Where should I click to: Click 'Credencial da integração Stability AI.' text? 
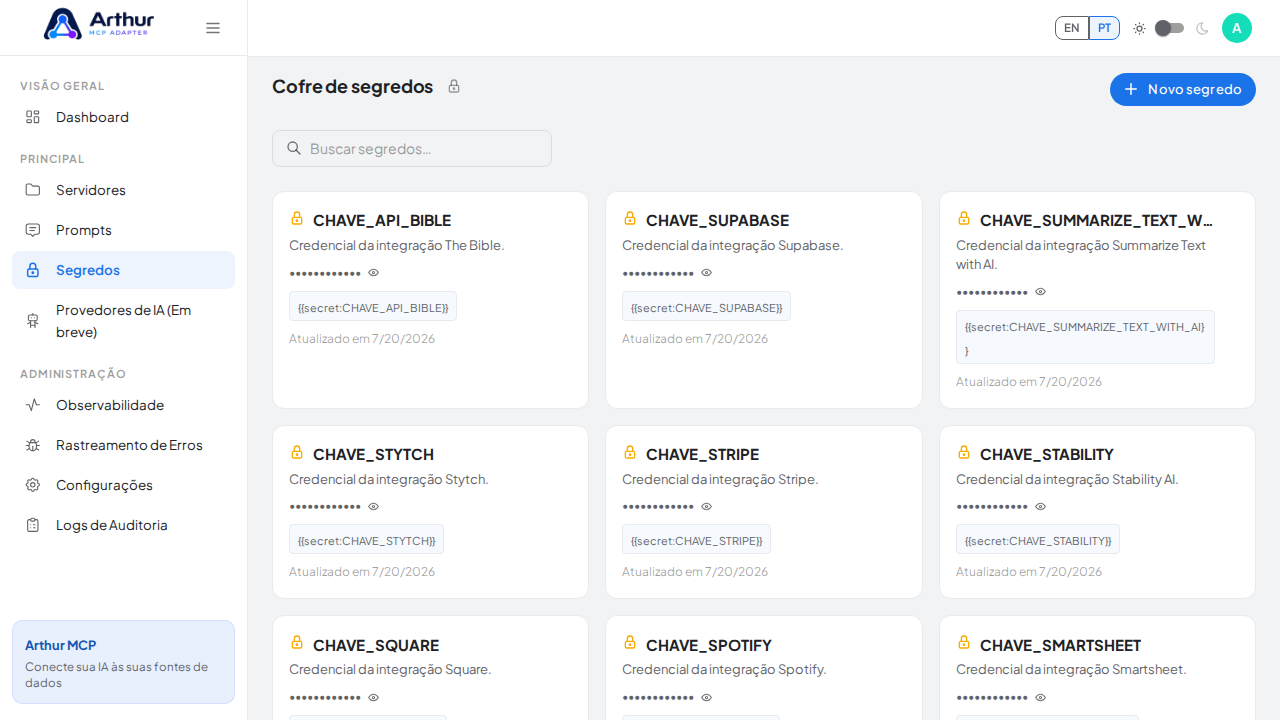click(x=1067, y=479)
